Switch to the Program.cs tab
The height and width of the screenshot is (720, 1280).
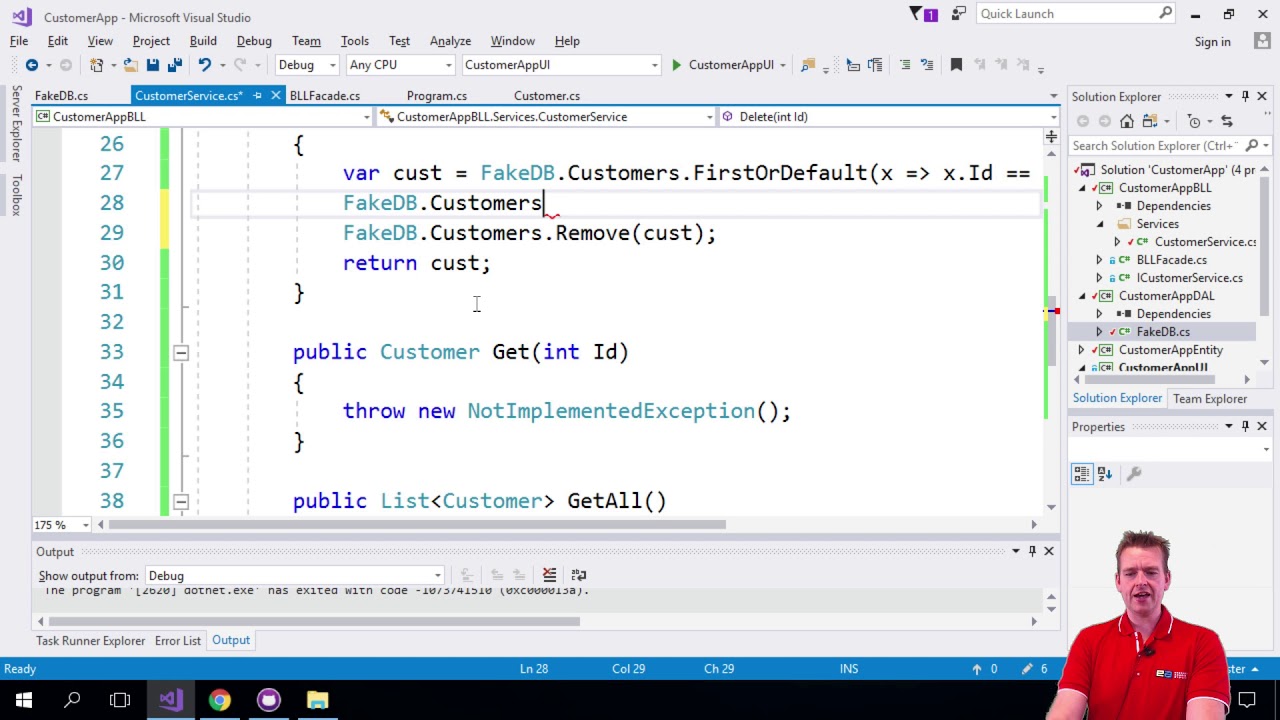(436, 96)
